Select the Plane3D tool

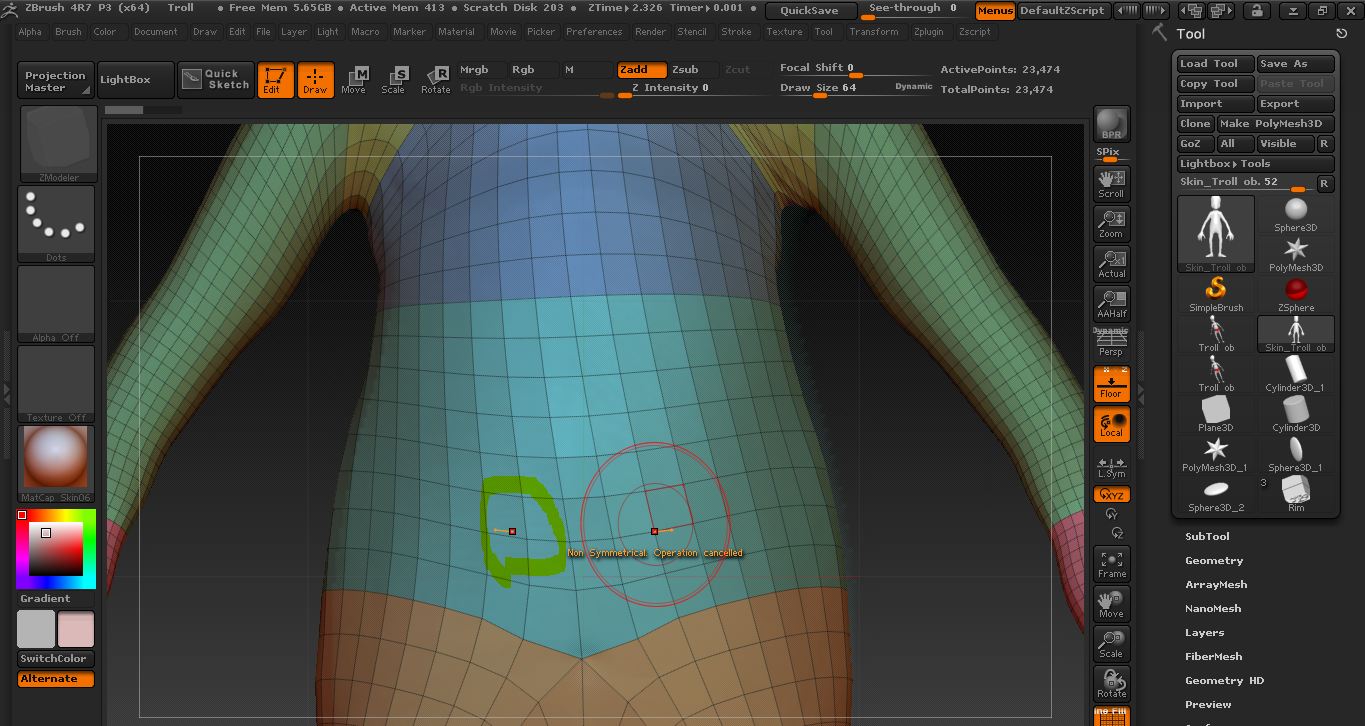click(x=1216, y=414)
